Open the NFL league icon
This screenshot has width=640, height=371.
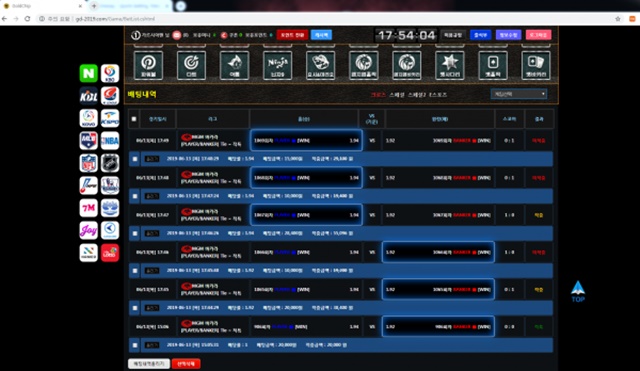click(89, 163)
